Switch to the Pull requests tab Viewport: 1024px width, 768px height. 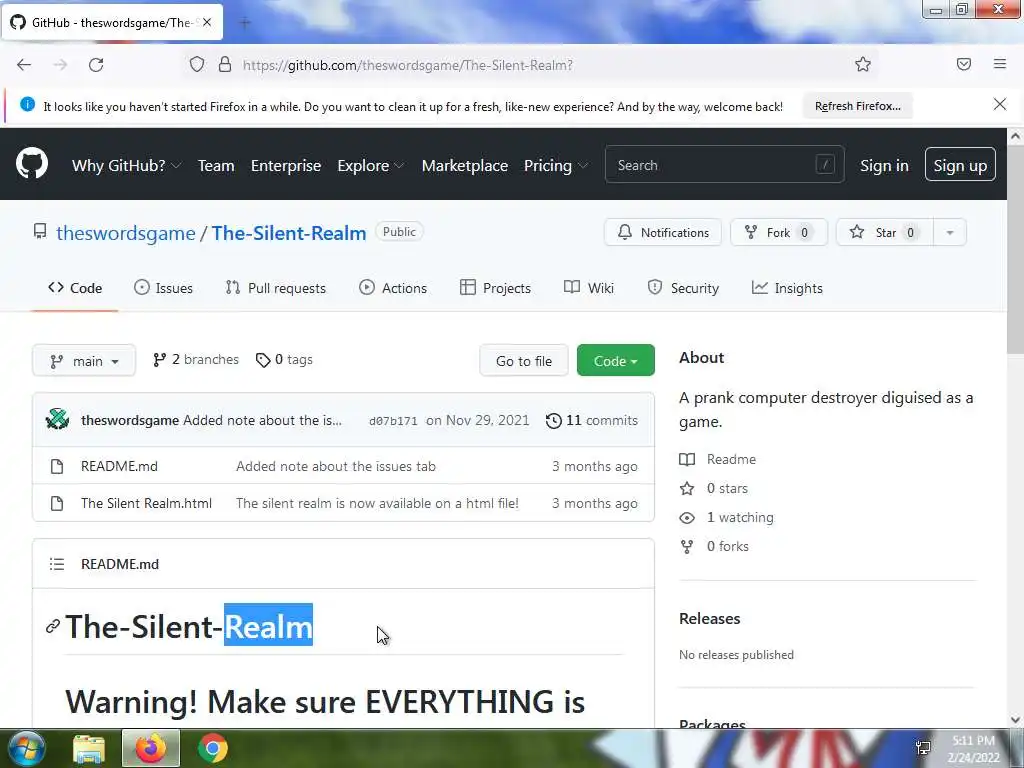coord(276,288)
